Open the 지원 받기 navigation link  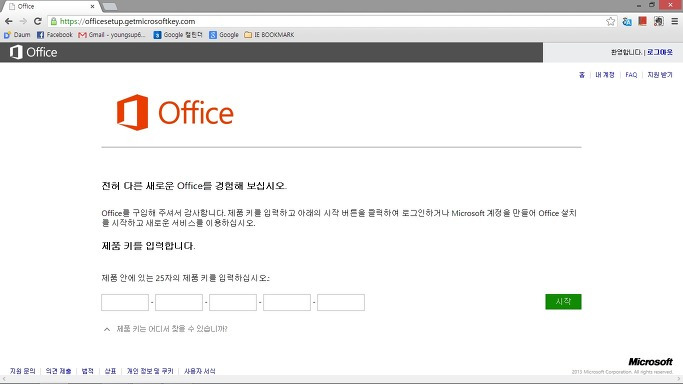click(660, 75)
